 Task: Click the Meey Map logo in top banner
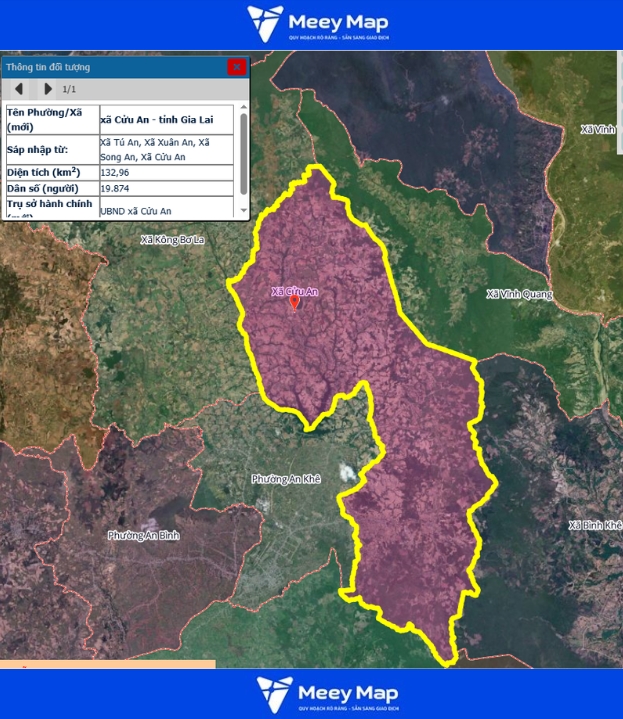(x=318, y=25)
